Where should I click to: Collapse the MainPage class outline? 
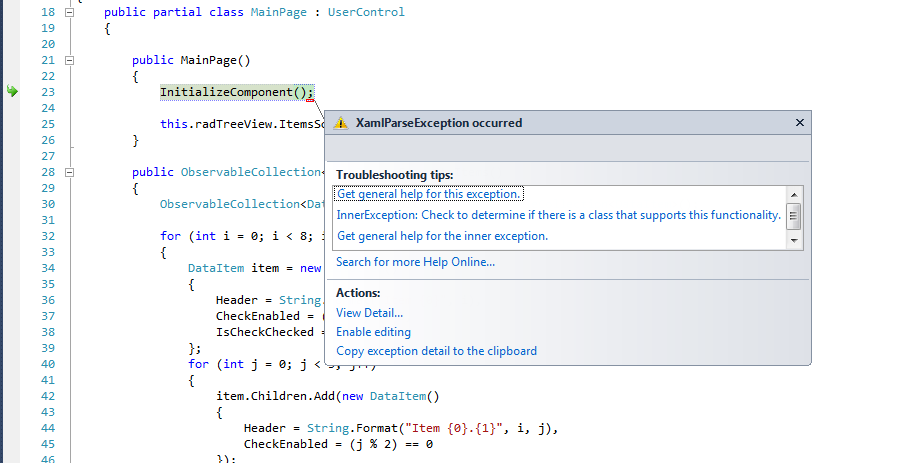(69, 12)
